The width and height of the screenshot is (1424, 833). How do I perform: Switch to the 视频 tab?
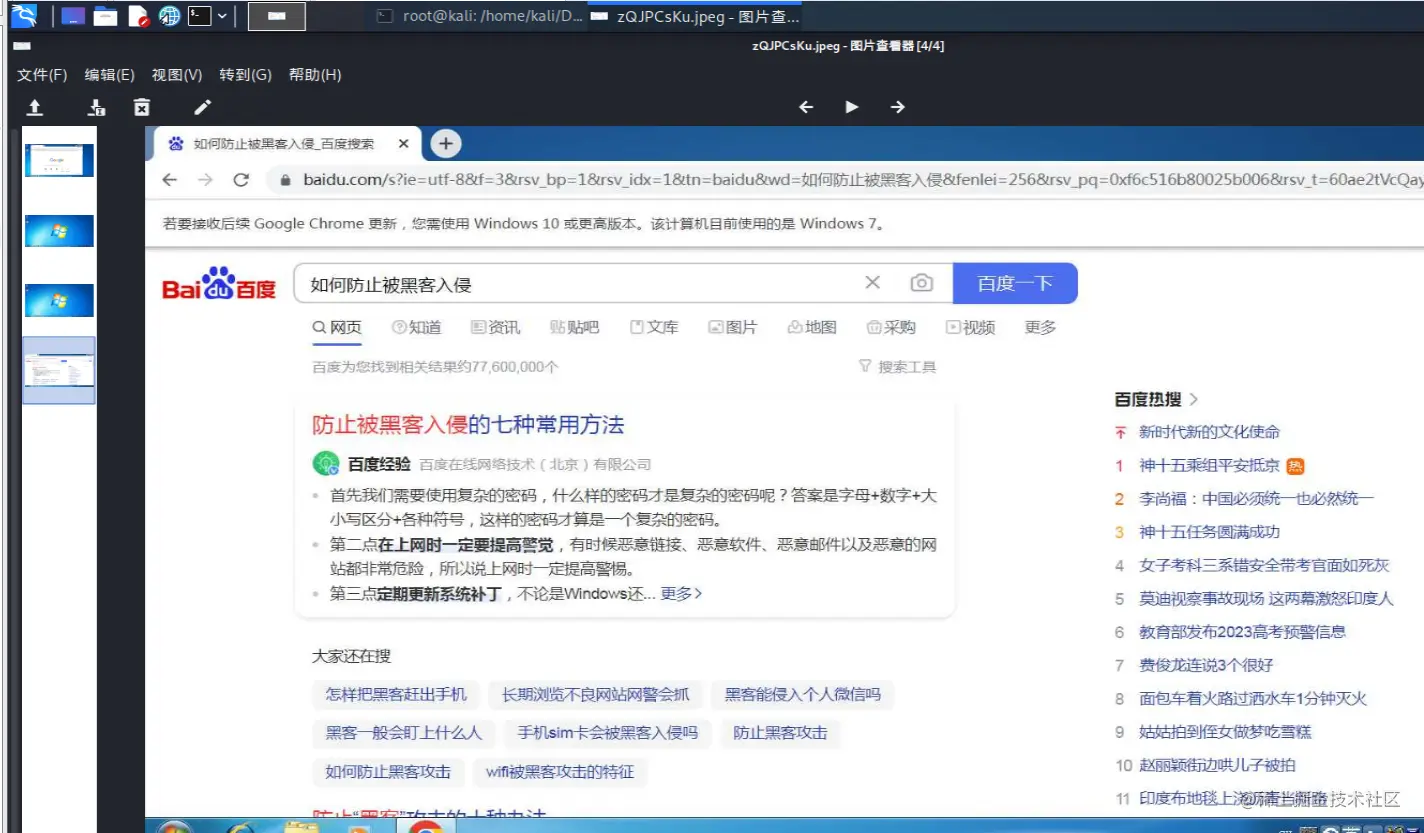pos(970,327)
